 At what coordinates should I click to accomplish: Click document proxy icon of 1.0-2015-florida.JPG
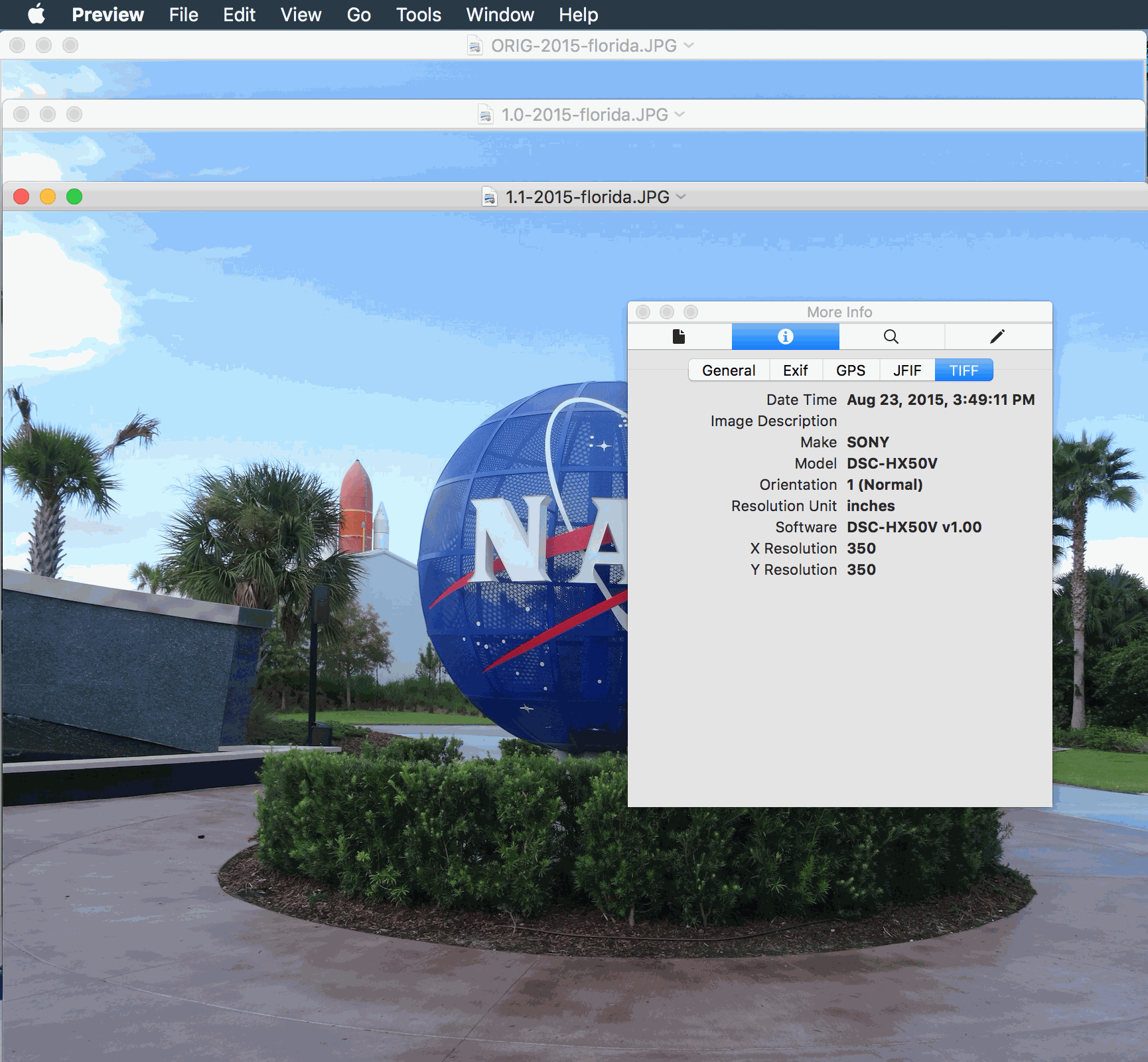[486, 115]
